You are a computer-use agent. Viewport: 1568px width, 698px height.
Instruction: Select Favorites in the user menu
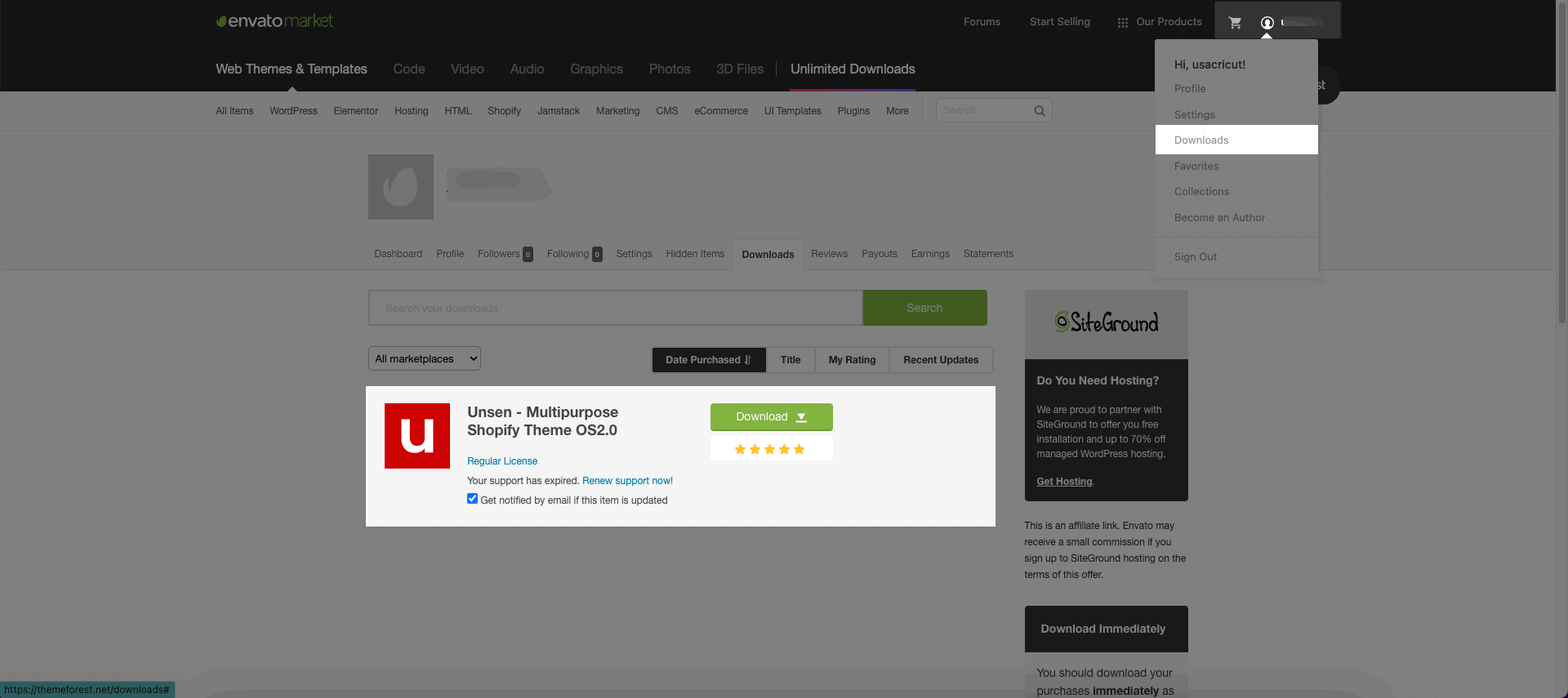[x=1196, y=166]
